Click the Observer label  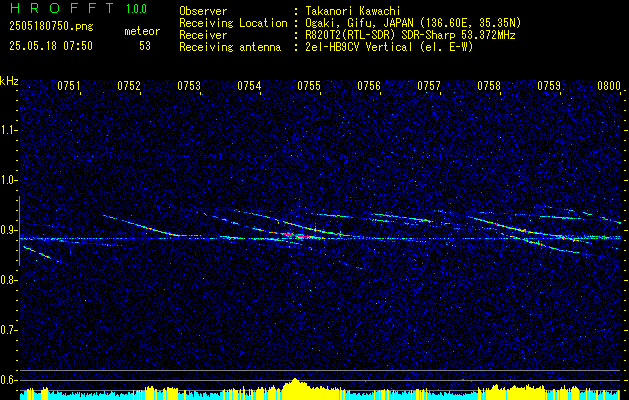pyautogui.click(x=203, y=11)
